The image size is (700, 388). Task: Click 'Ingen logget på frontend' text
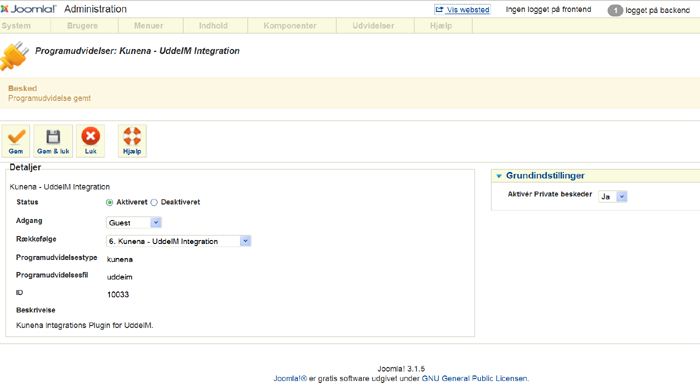(x=548, y=9)
